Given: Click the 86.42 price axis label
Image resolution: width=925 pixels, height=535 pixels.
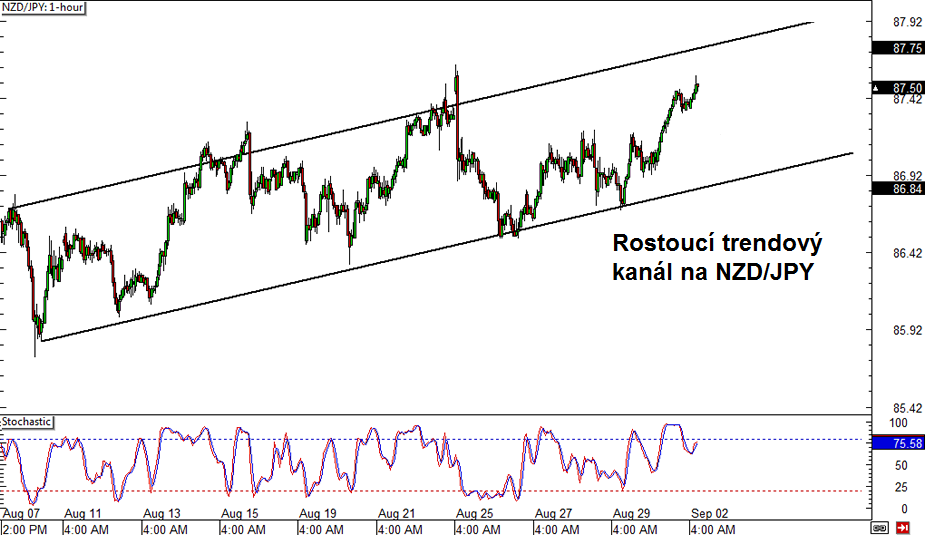Looking at the screenshot, I should tap(907, 254).
